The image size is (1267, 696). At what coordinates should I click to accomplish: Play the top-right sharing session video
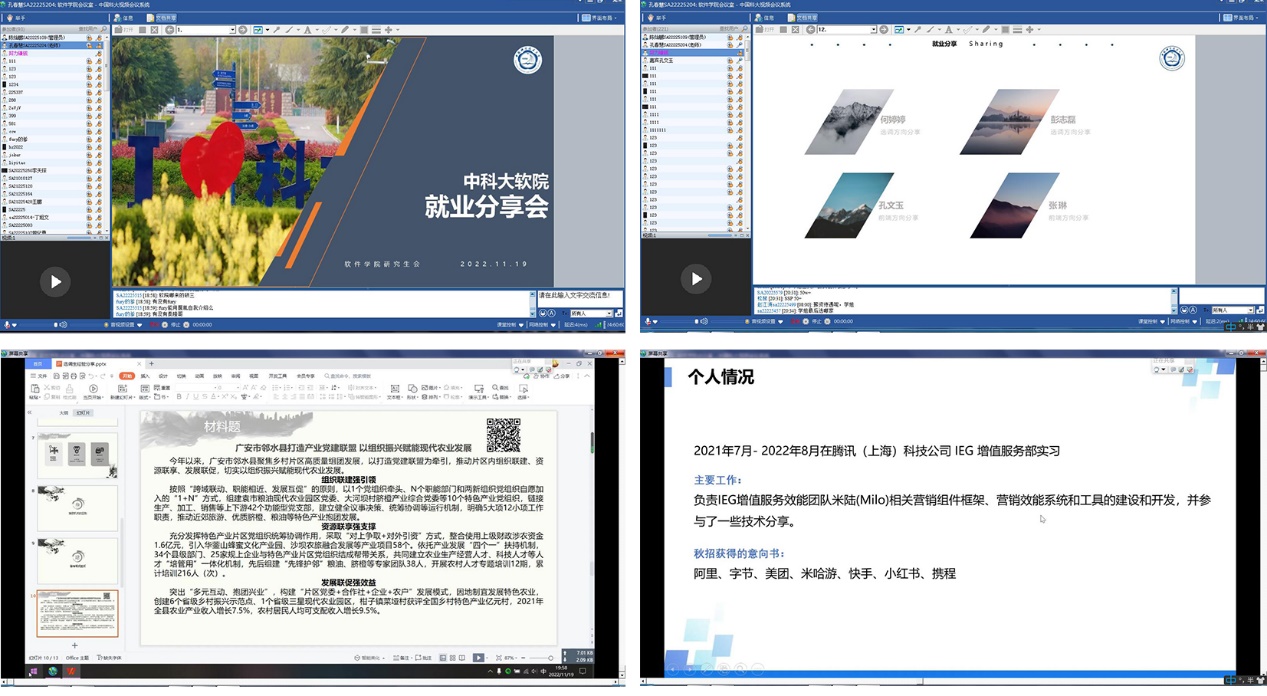coord(696,279)
